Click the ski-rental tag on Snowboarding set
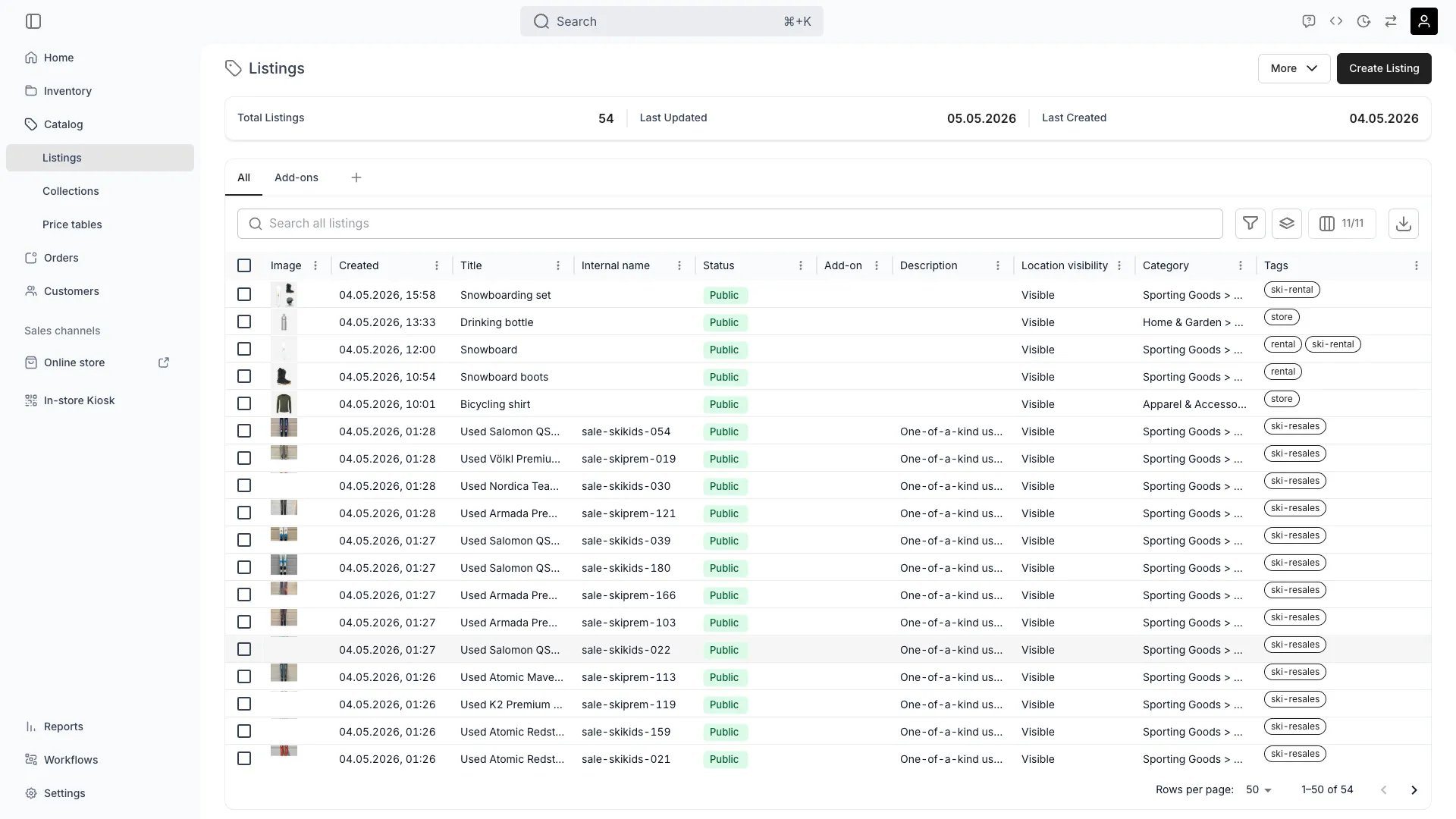 point(1292,290)
